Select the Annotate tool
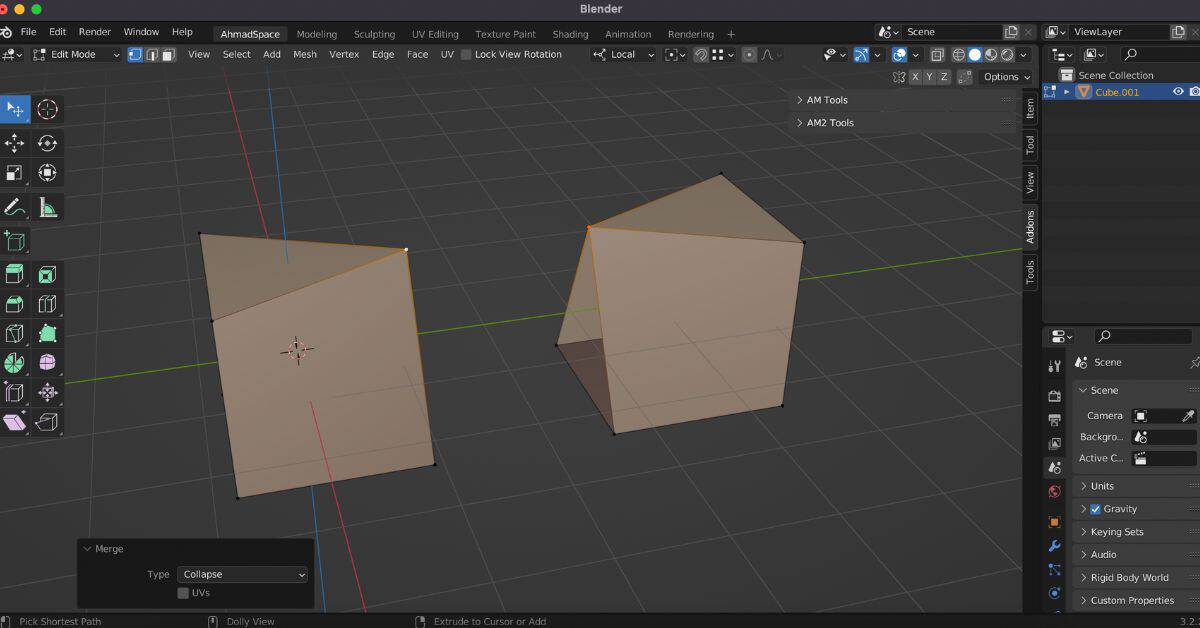The height and width of the screenshot is (628, 1200). [15, 207]
